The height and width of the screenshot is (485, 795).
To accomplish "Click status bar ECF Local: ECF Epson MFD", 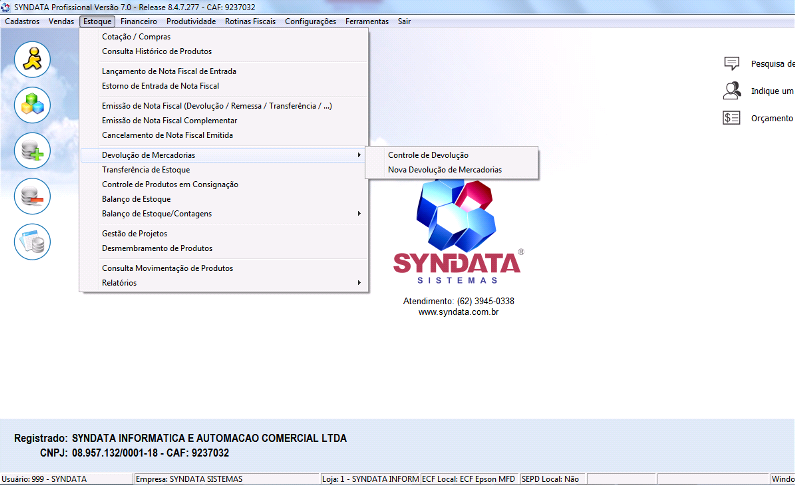I will [x=468, y=479].
